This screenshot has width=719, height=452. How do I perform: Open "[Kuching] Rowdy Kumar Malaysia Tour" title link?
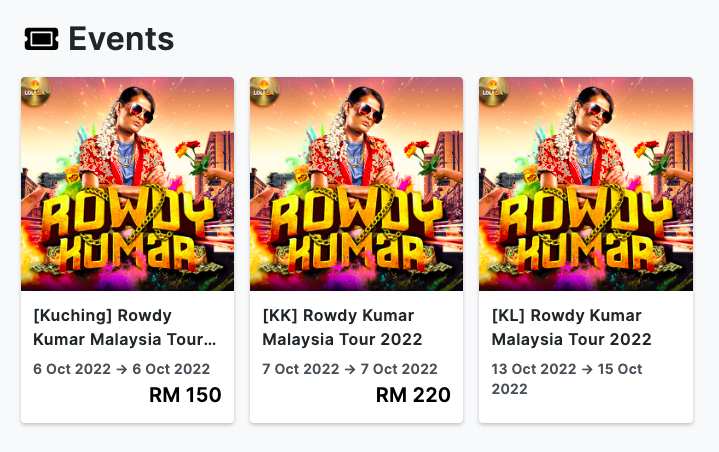pyautogui.click(x=125, y=327)
